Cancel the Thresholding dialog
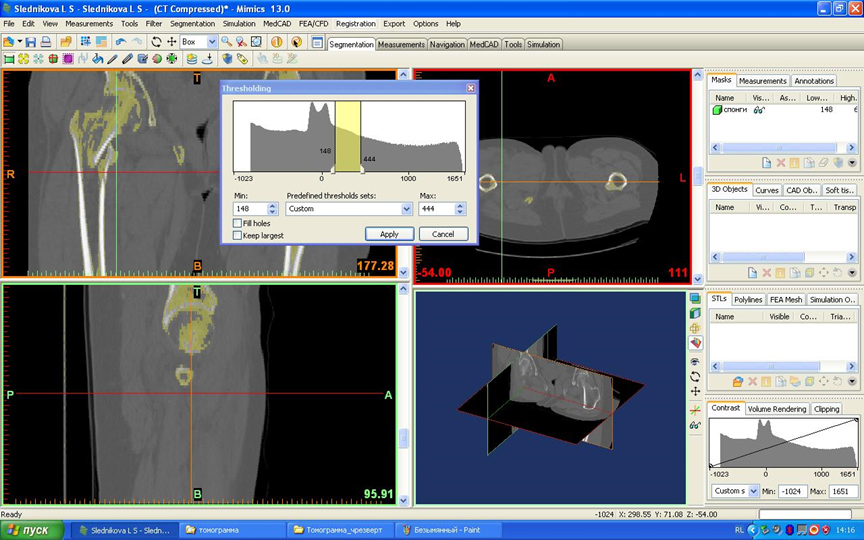Screen dimensions: 864x540 click(x=443, y=234)
